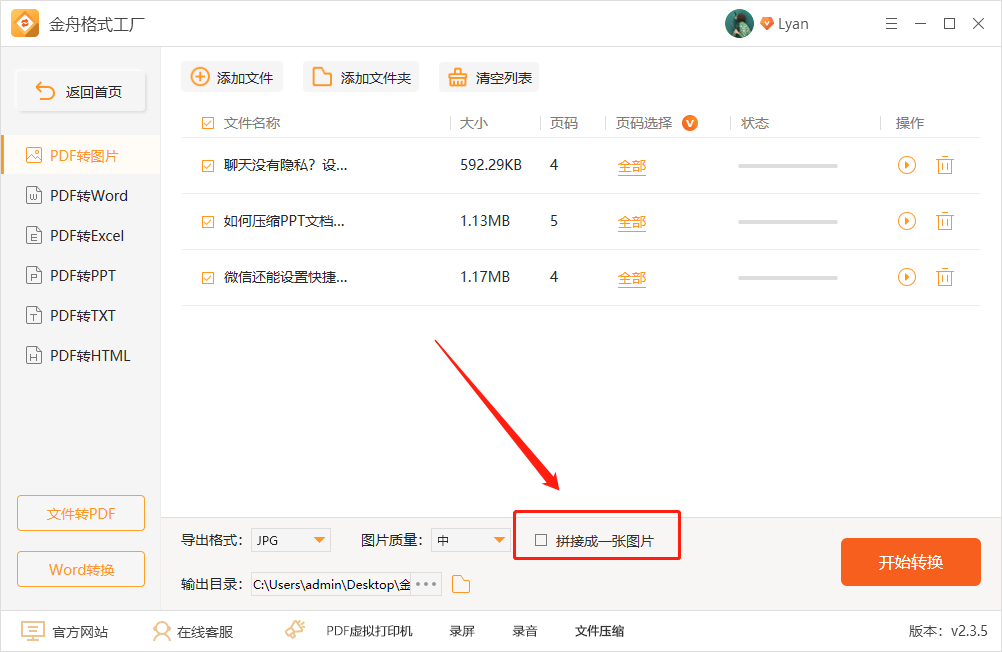Click the progress bar of the 聊天没有隐私 row
The image size is (1002, 652).
coord(787,166)
